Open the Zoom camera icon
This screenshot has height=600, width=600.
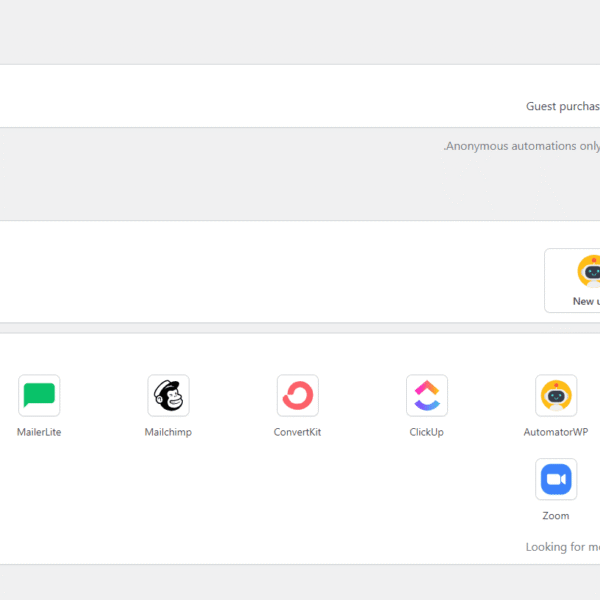[556, 480]
